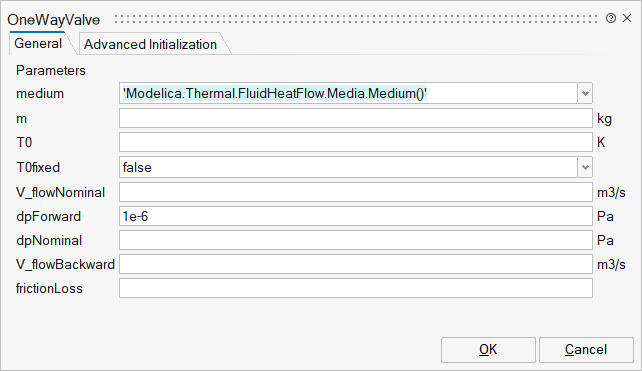Focus the V_flowBackward input field
Image resolution: width=642 pixels, height=371 pixels.
coord(356,264)
